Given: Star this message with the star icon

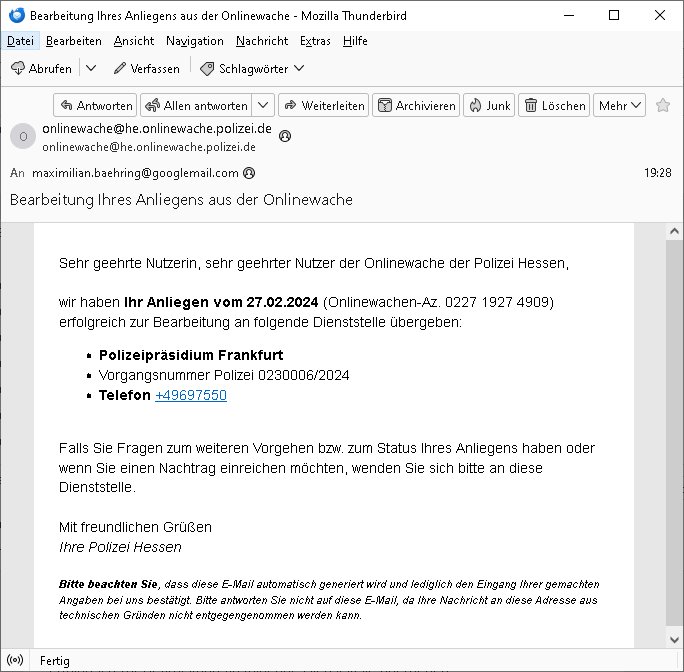Looking at the screenshot, I should [662, 106].
